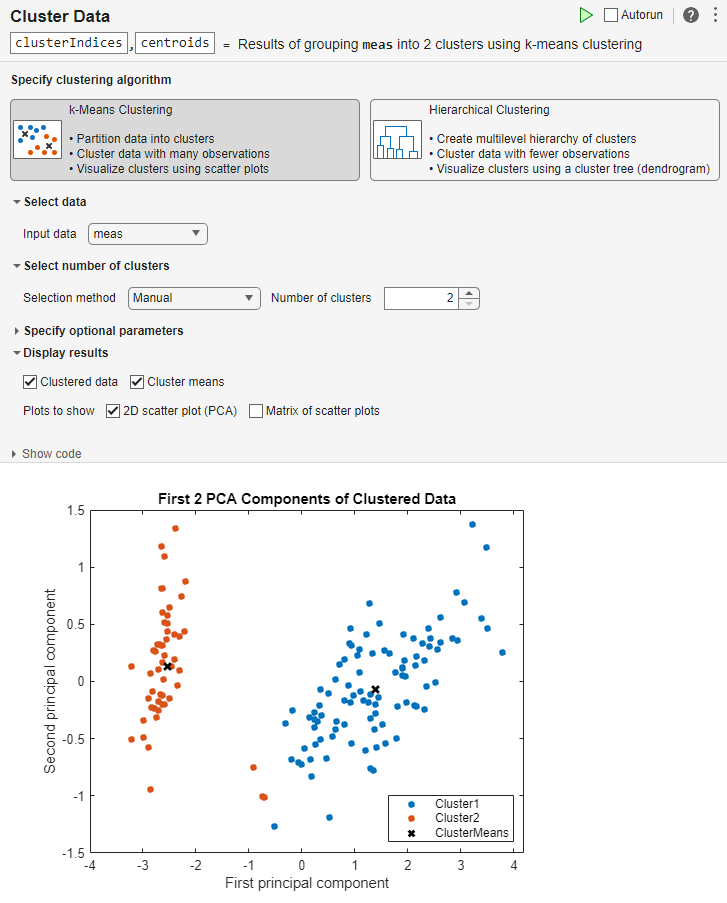Screen dimensions: 727x903
Task: Enable Matrix of scatter plots
Action: coord(256,410)
